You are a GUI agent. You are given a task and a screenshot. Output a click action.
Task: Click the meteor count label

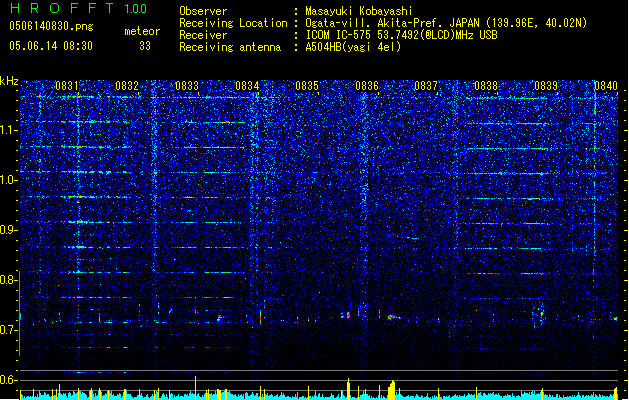point(142,31)
